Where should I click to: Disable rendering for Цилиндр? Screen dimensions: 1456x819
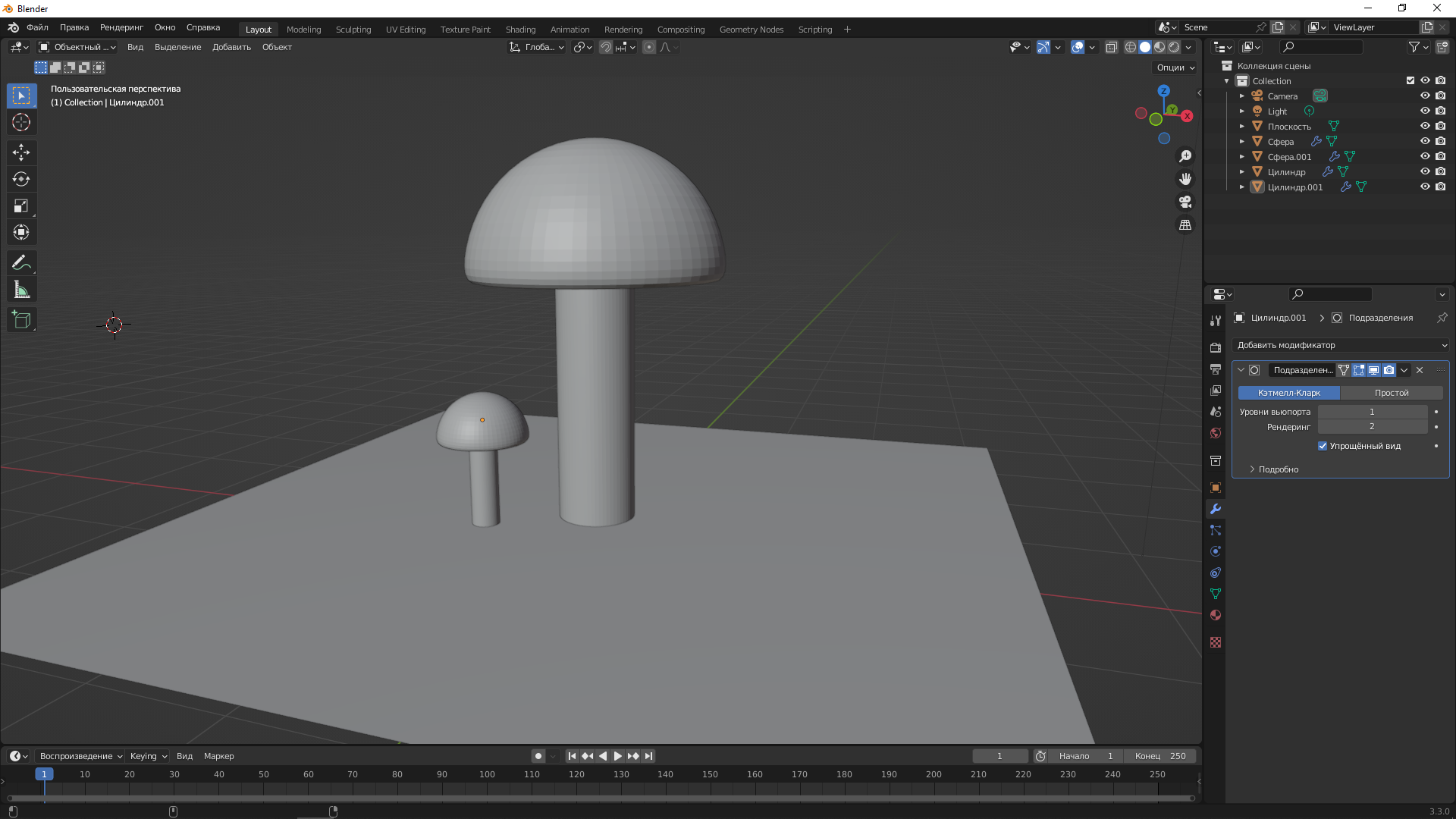coord(1440,171)
